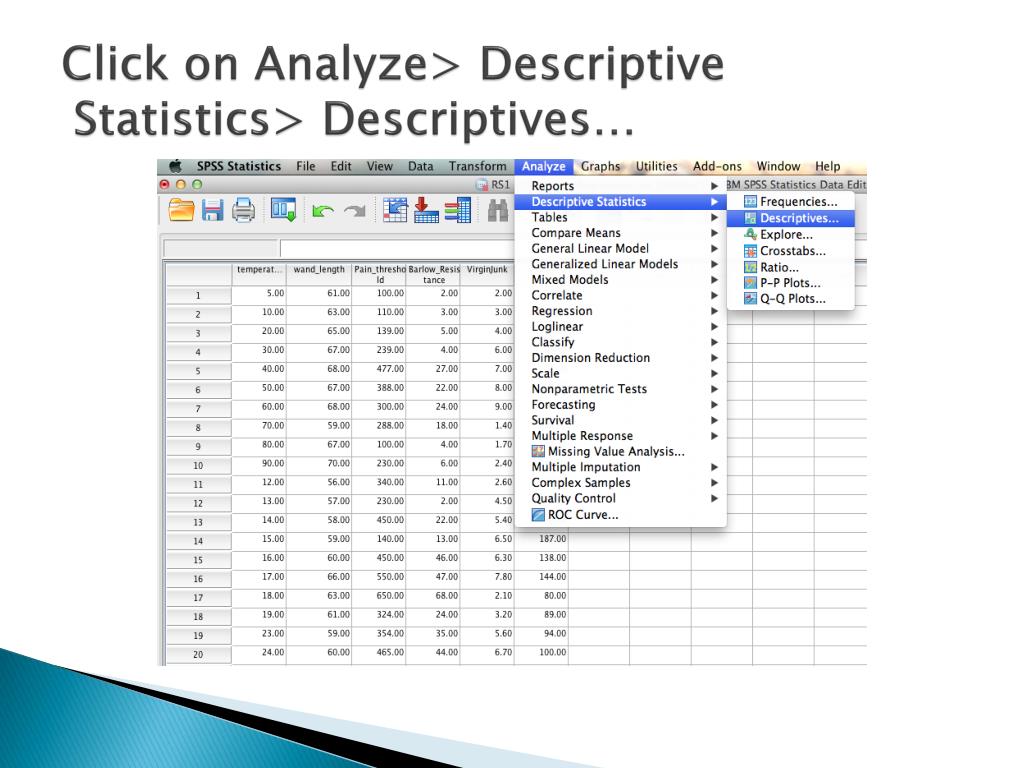Click the RS1 document title icon
1024x768 pixels.
pyautogui.click(x=482, y=185)
